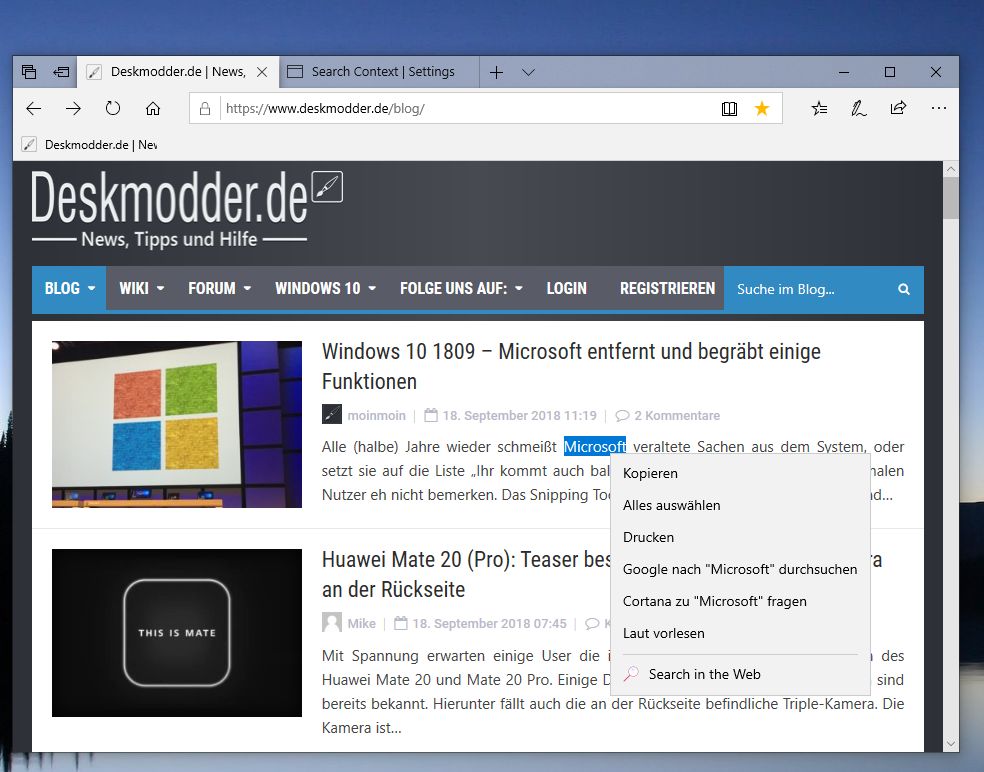Click the yellow favorites star
Viewport: 984px width, 772px height.
tap(762, 109)
